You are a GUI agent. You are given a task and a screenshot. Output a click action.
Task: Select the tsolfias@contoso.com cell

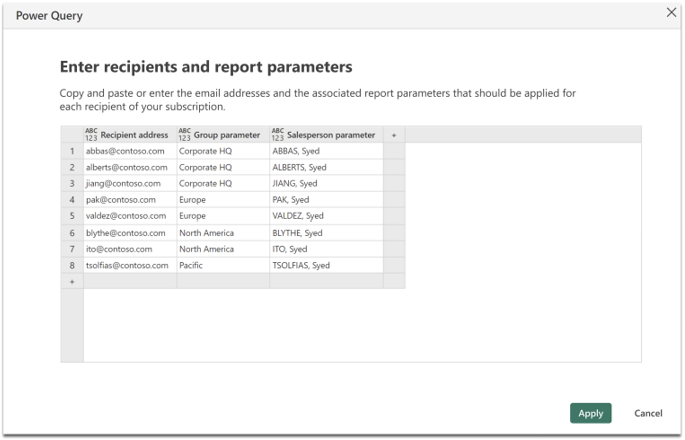click(130, 265)
